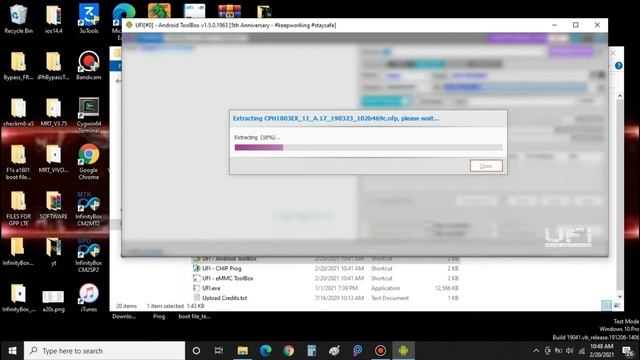Open Task View on the taskbar

219,351
